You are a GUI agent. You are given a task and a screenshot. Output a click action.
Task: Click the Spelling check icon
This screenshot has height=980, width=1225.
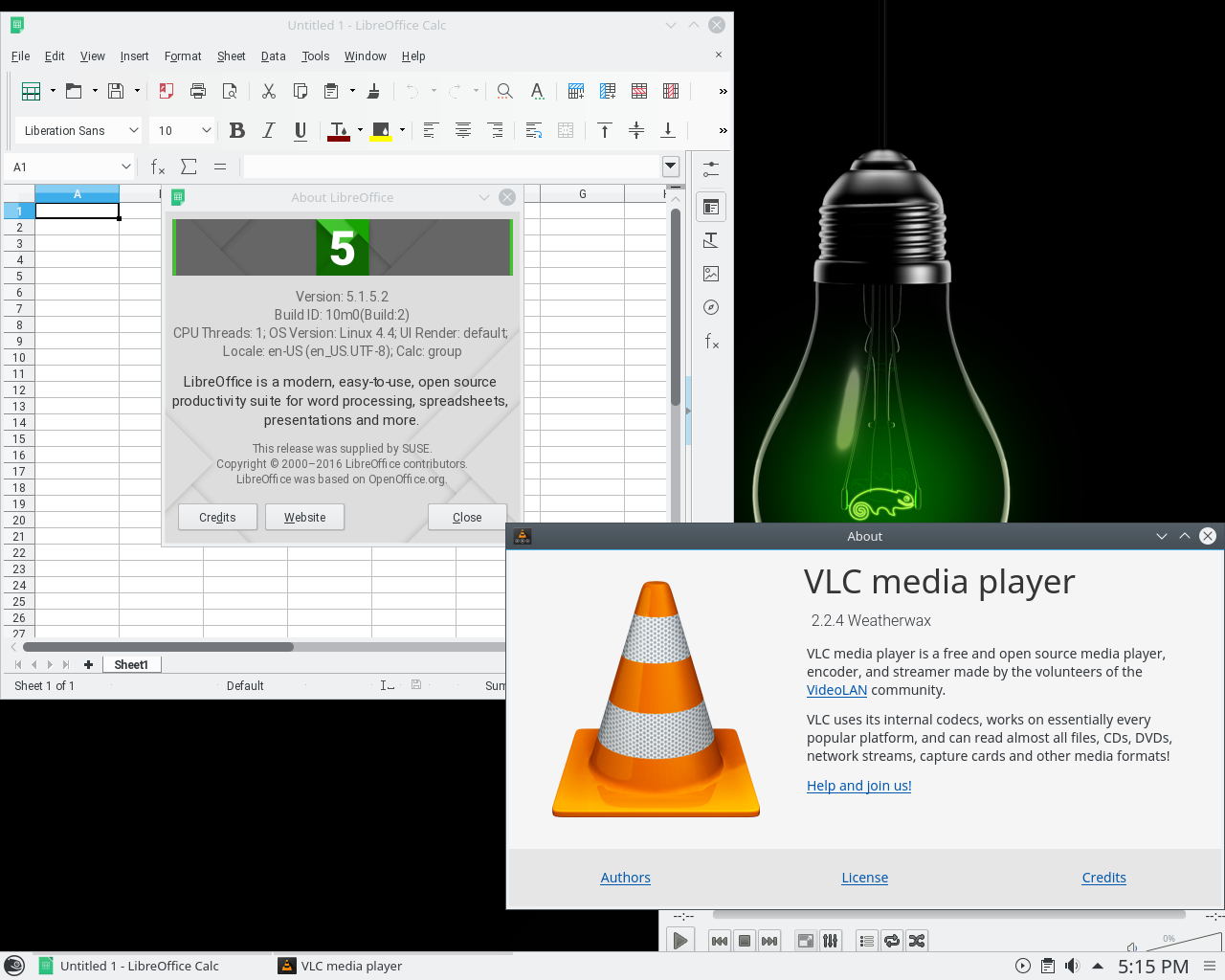point(537,91)
